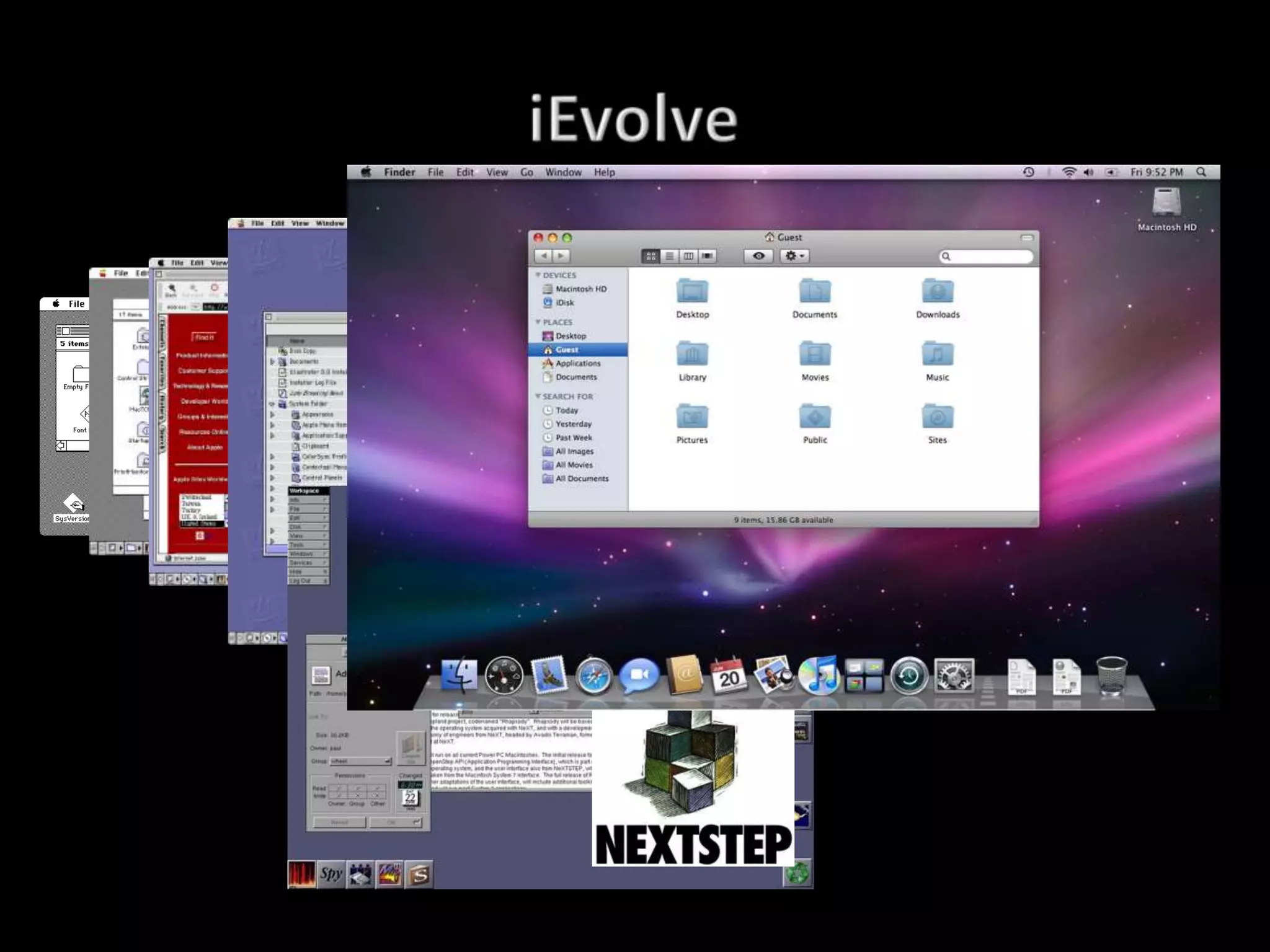Open Spotlight magnifier in menu bar
Viewport: 1270px width, 952px height.
pyautogui.click(x=1201, y=172)
